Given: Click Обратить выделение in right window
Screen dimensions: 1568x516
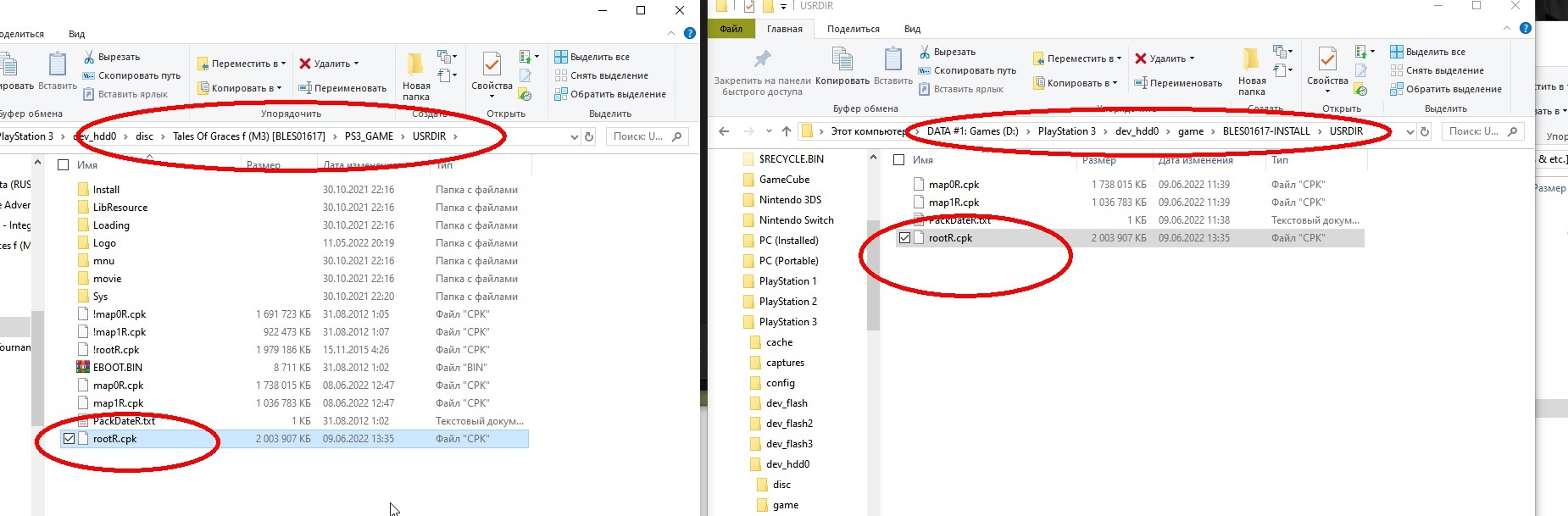Looking at the screenshot, I should [x=1446, y=89].
